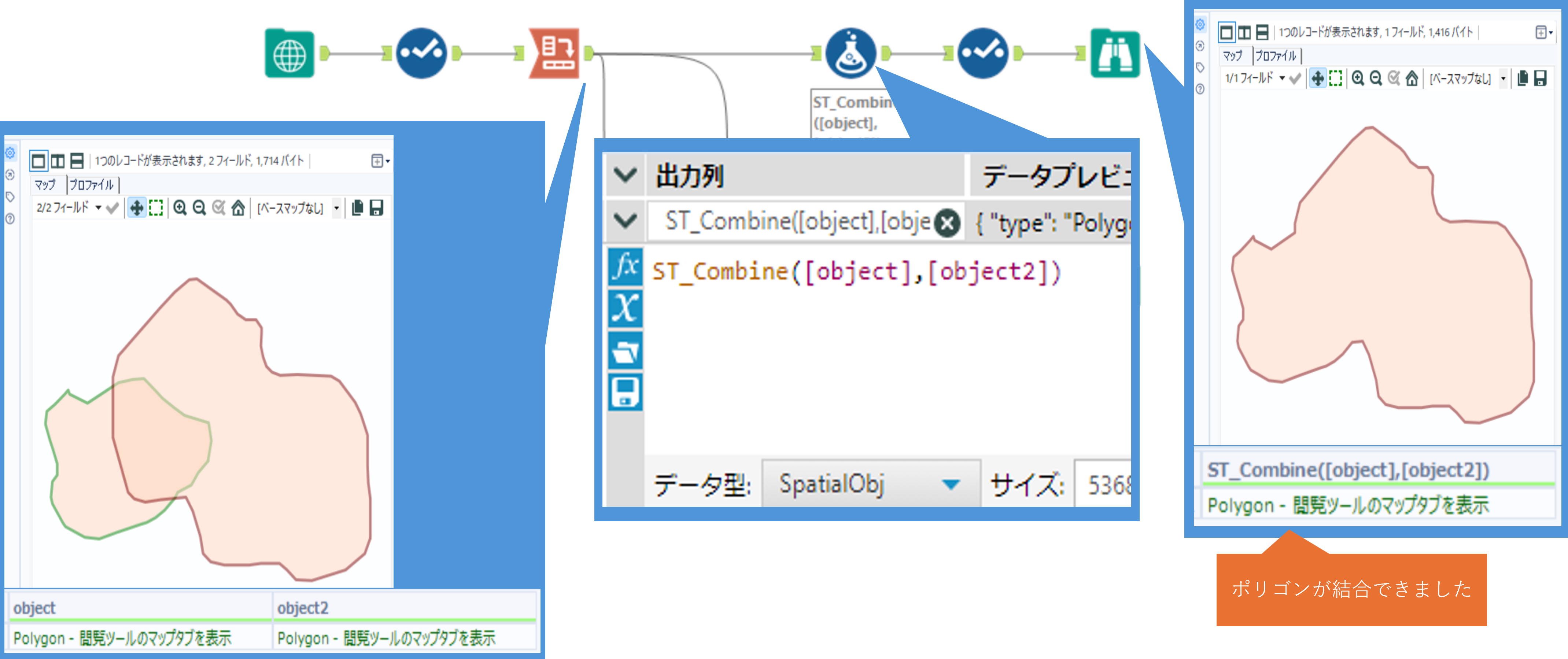The width and height of the screenshot is (1568, 659).
Task: Click the fx functions icon
Action: click(x=625, y=267)
